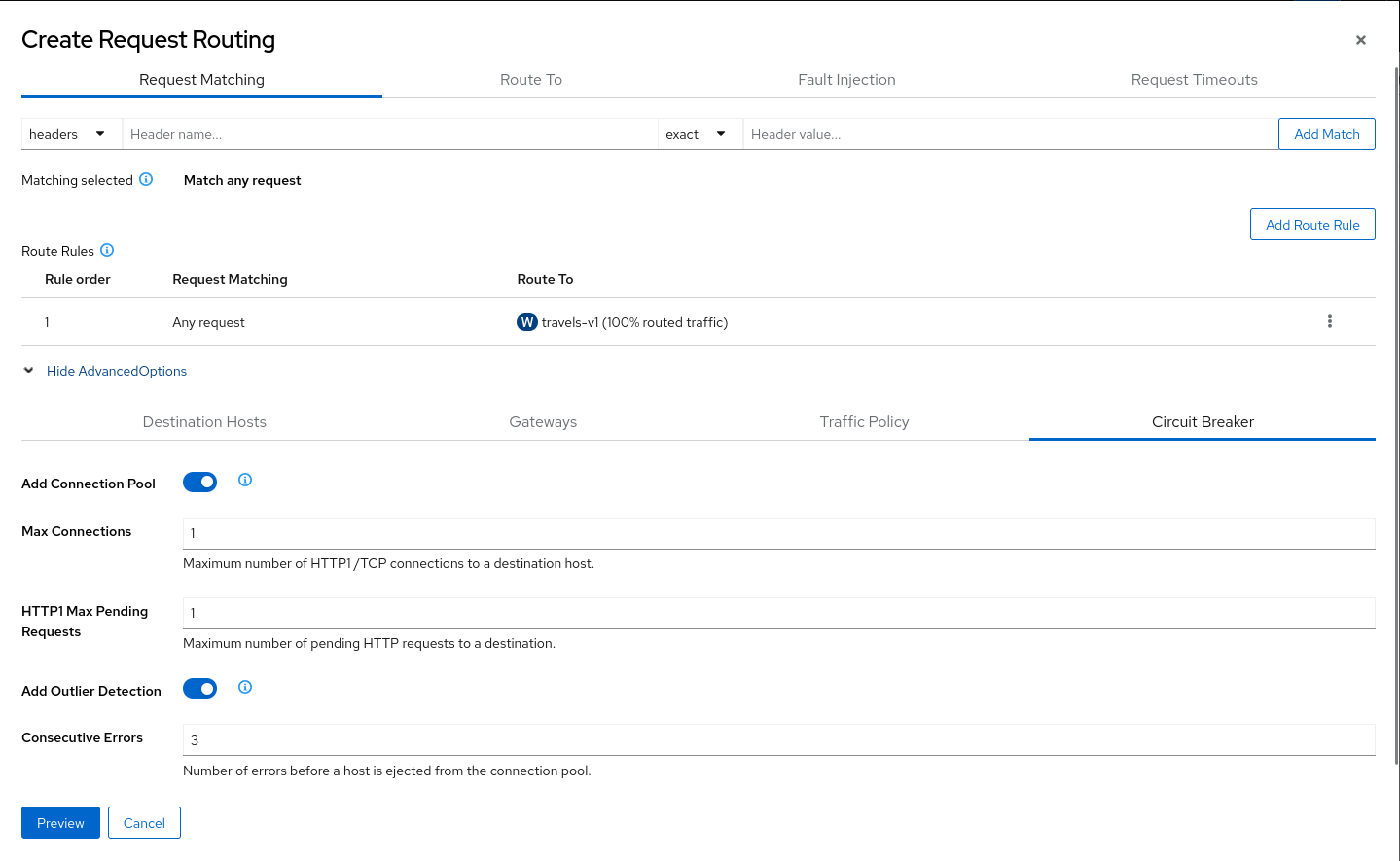Click info icon next to Add Connection Pool
Viewport: 1400px width, 861px height.
tap(245, 480)
